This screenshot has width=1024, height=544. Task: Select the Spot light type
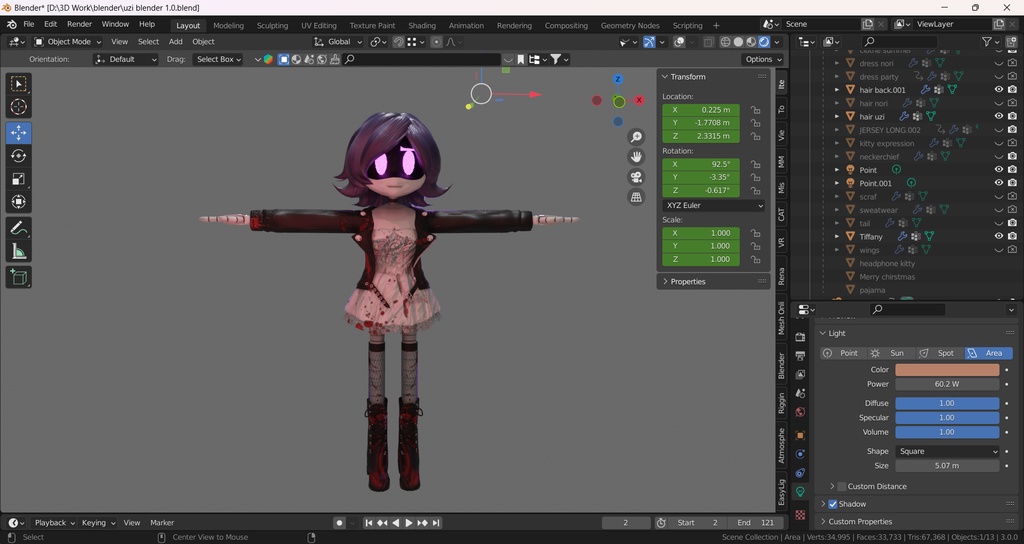coord(939,353)
